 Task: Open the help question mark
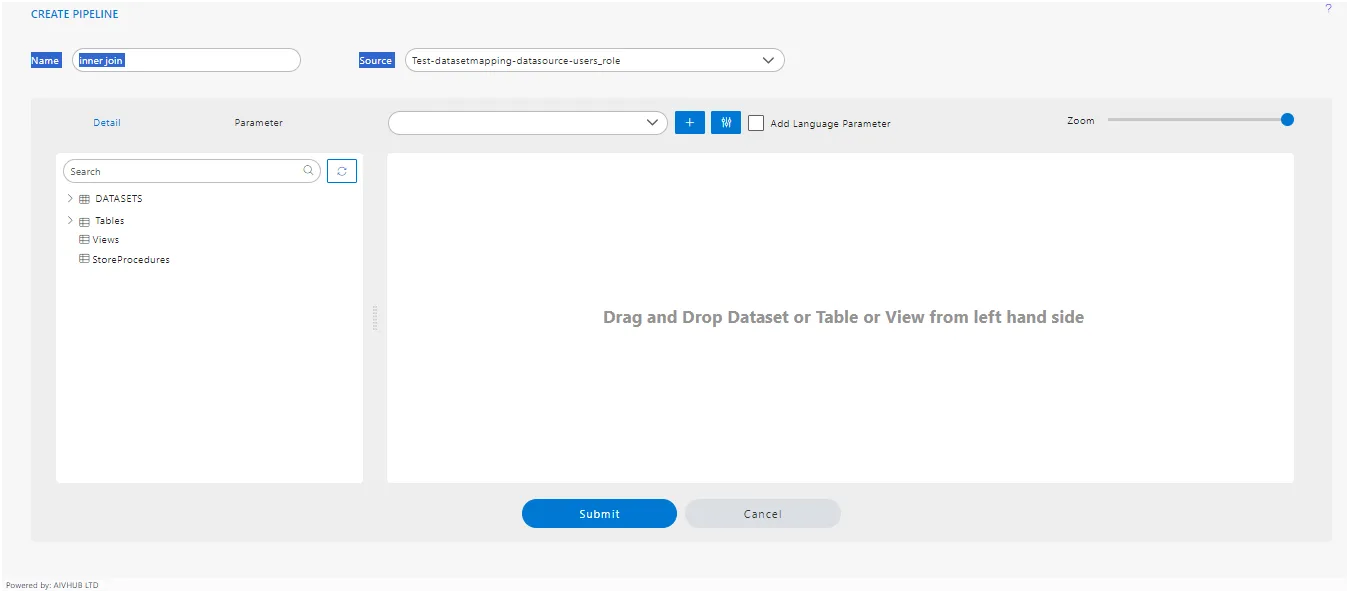[x=1328, y=8]
